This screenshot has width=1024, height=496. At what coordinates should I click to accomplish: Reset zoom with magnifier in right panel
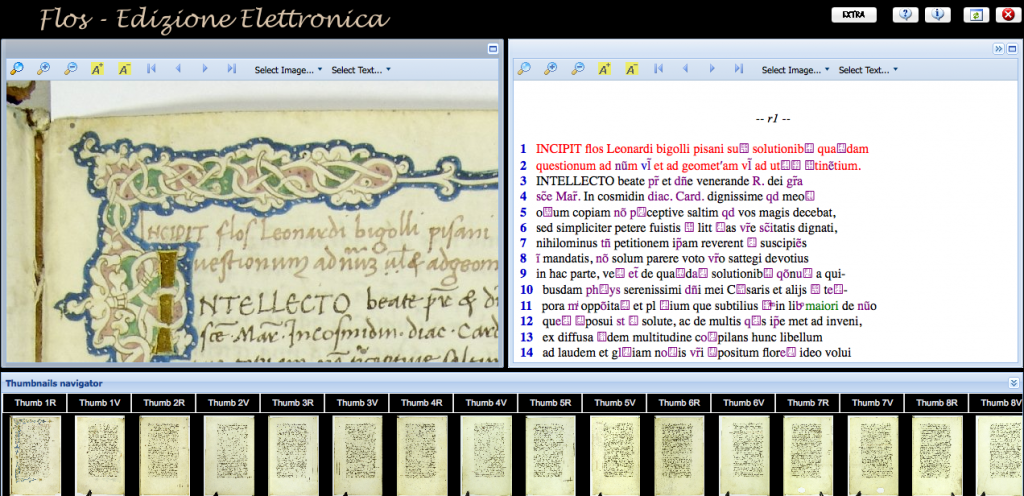(x=524, y=69)
